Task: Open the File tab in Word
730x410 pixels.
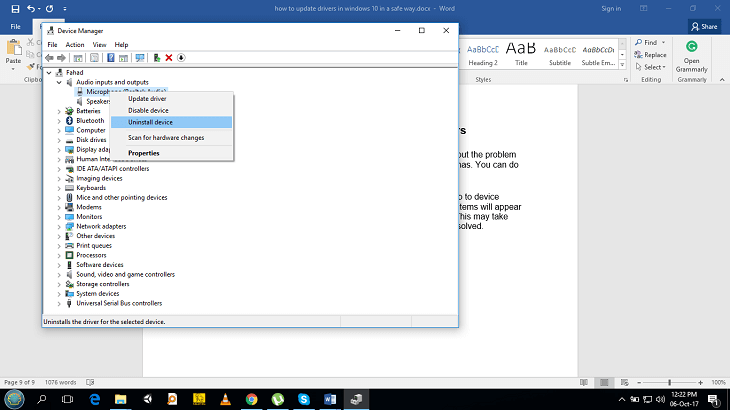Action: [15, 27]
